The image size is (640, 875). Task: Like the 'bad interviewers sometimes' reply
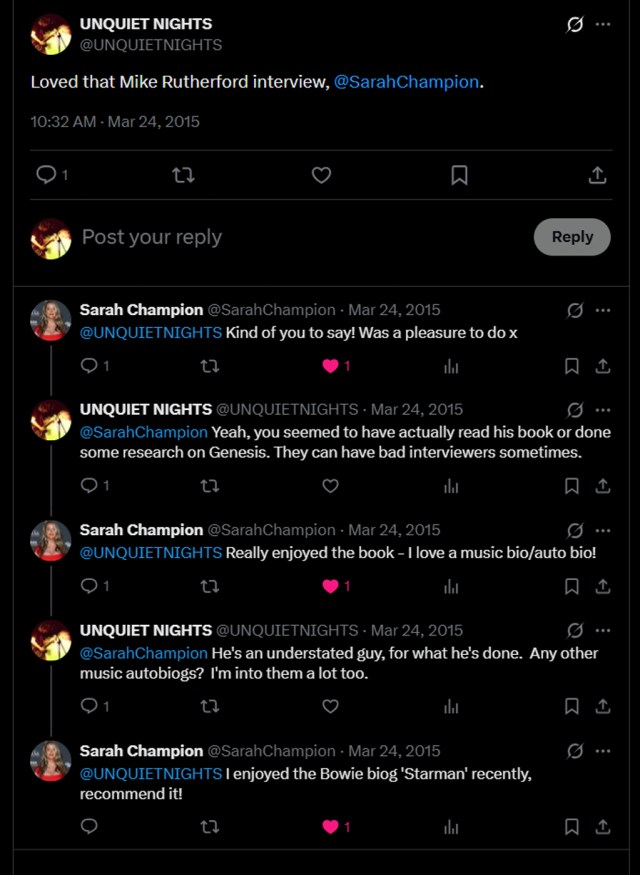(330, 486)
